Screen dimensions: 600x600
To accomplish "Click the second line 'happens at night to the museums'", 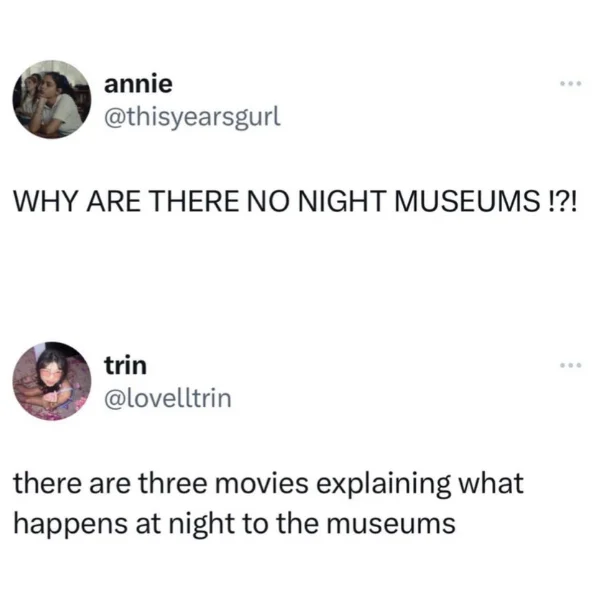I will coord(235,524).
